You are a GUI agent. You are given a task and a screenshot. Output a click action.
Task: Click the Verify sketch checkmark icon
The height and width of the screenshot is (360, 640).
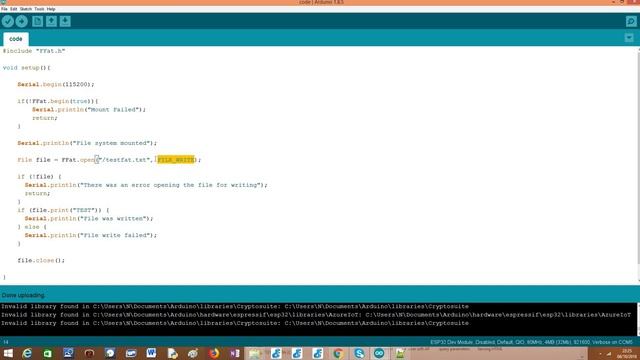8,21
